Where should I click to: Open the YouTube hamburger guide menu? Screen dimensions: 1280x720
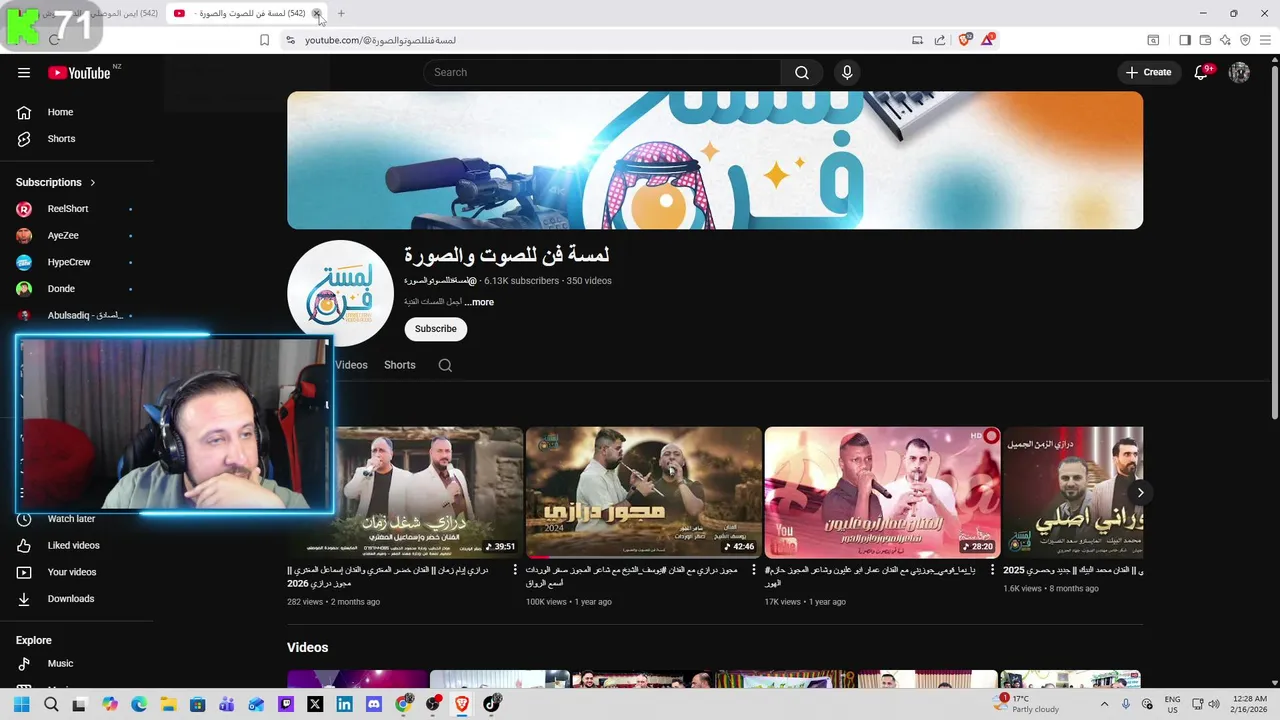coord(24,72)
